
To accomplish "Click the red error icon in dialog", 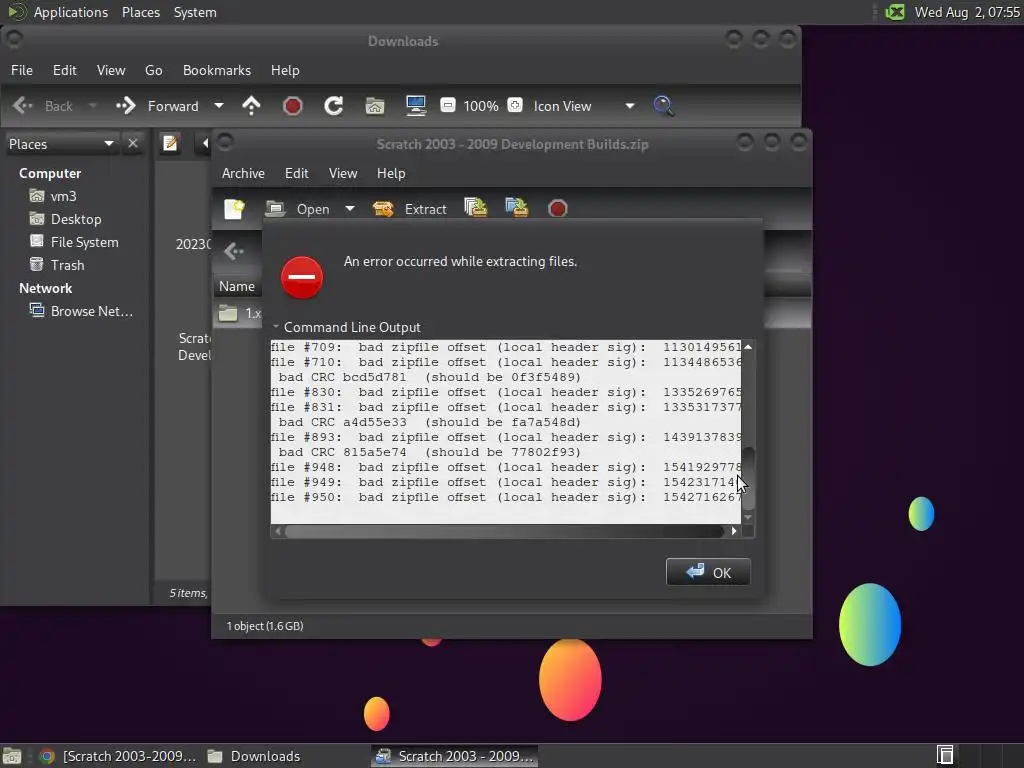I will (302, 277).
